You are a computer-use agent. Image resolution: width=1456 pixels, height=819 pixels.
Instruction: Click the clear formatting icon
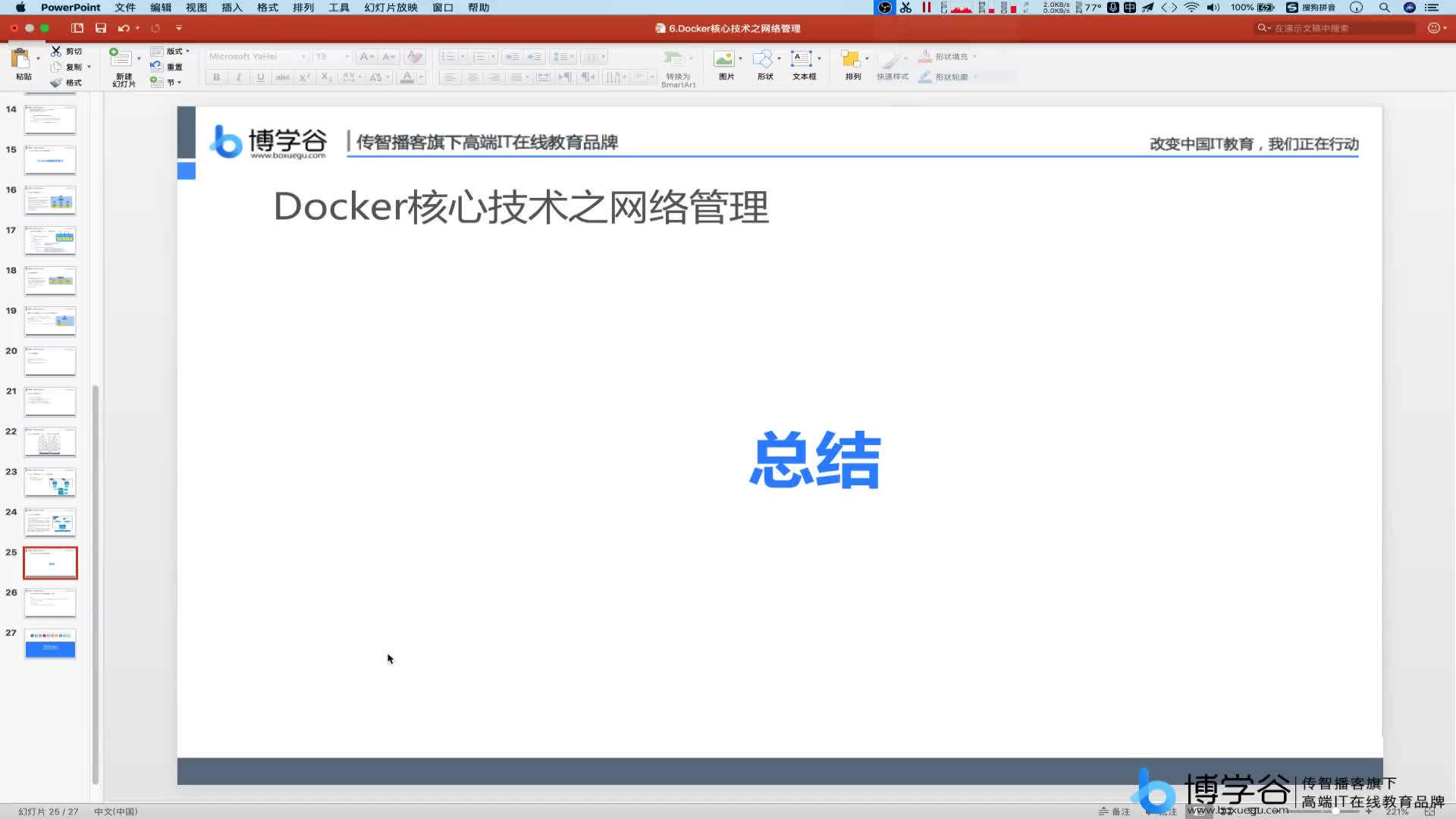click(x=414, y=57)
